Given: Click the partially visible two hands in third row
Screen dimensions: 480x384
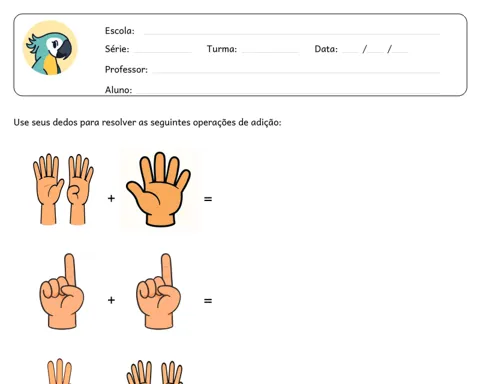Looking at the screenshot, I should click(x=155, y=372).
